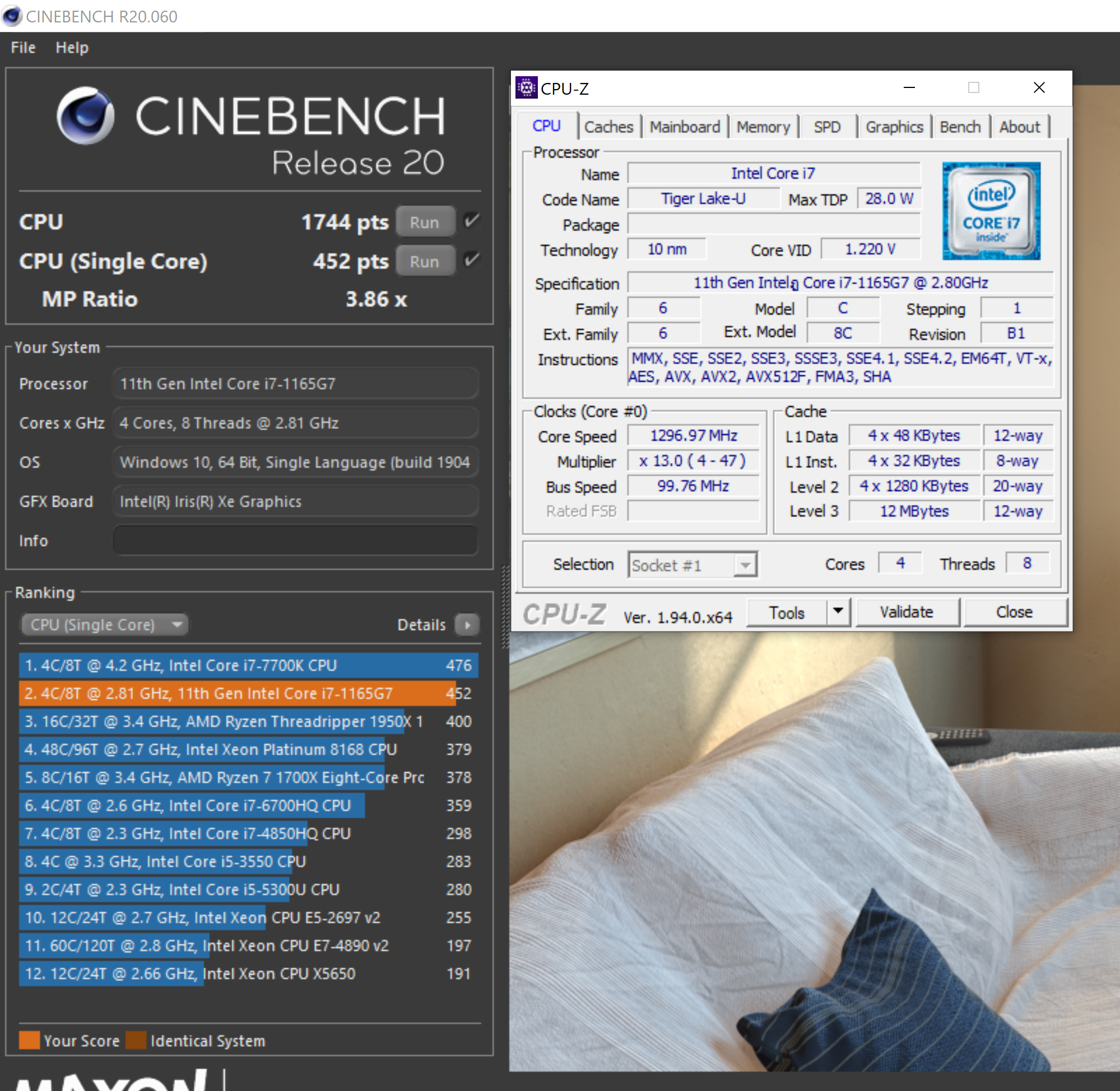Click the Cinebench sphere logo in header
The height and width of the screenshot is (1091, 1120).
point(85,115)
